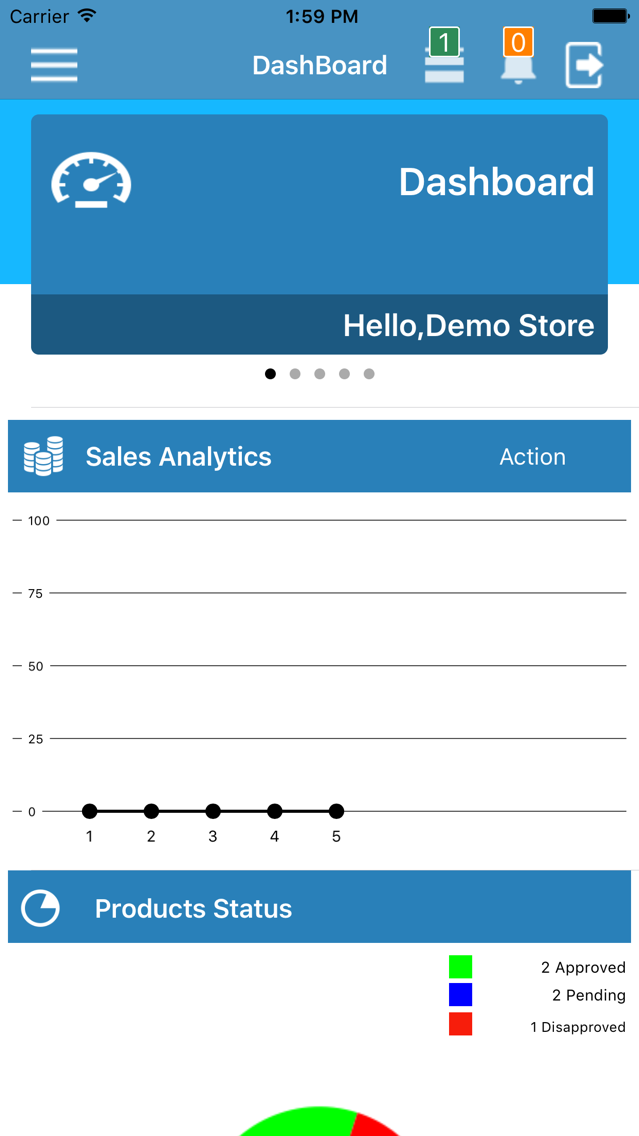Open the hamburger menu
The image size is (639, 1136).
(x=54, y=65)
